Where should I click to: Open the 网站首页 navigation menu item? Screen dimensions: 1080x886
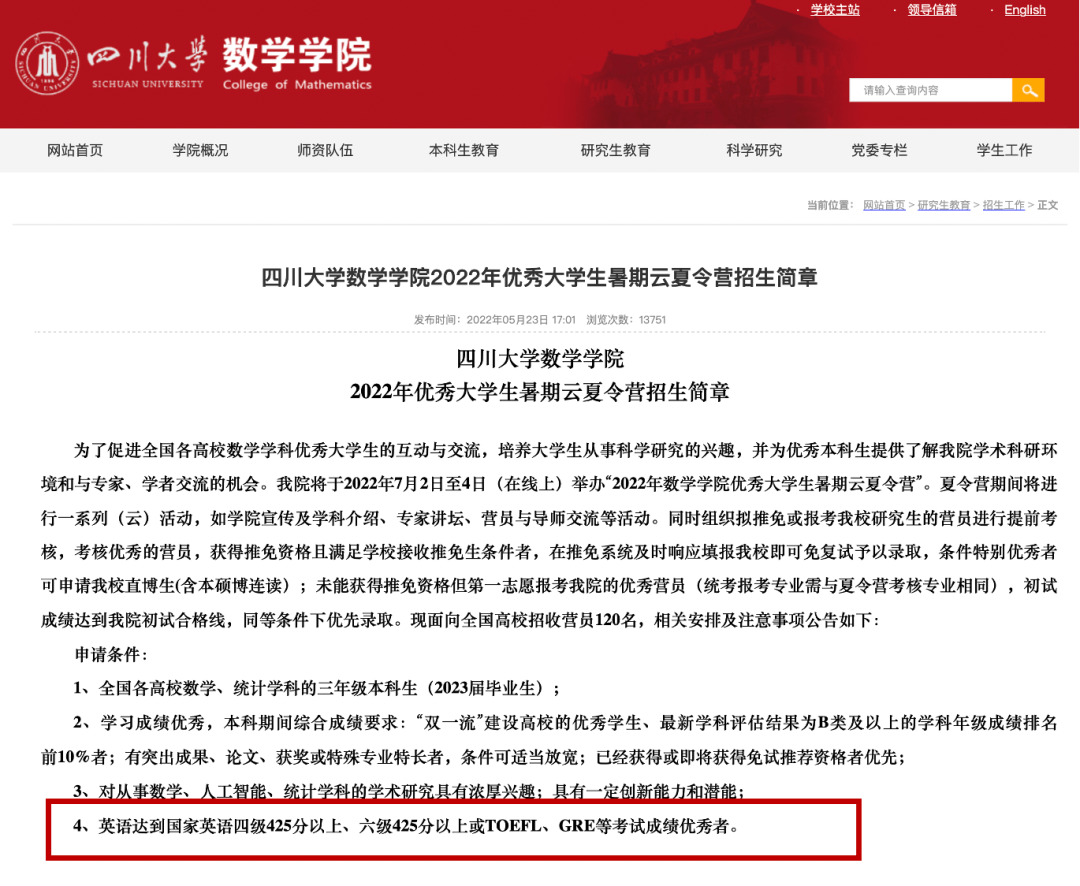[x=75, y=150]
